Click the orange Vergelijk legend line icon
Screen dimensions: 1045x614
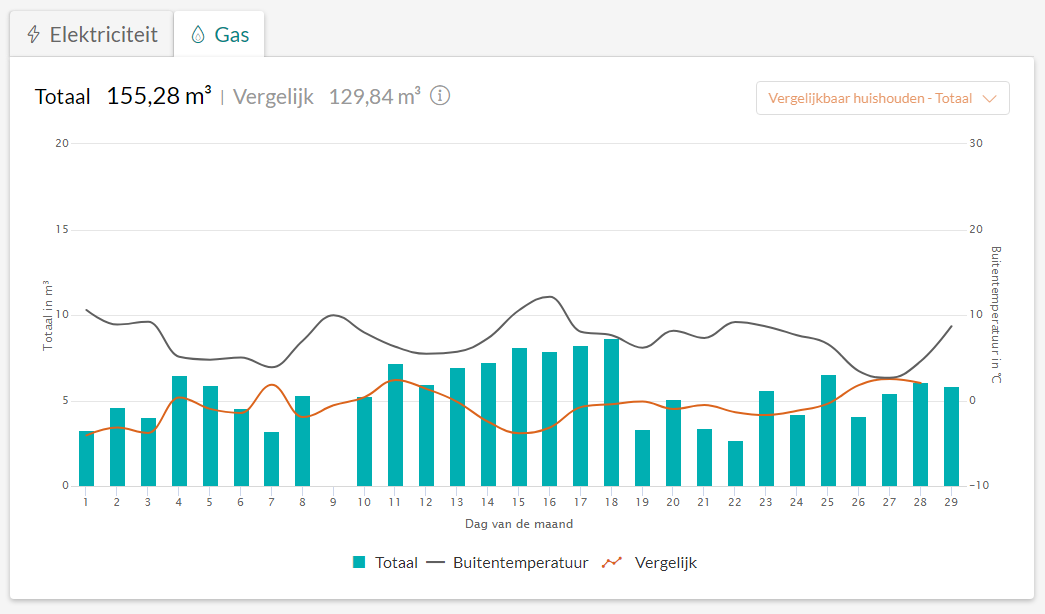(x=612, y=562)
